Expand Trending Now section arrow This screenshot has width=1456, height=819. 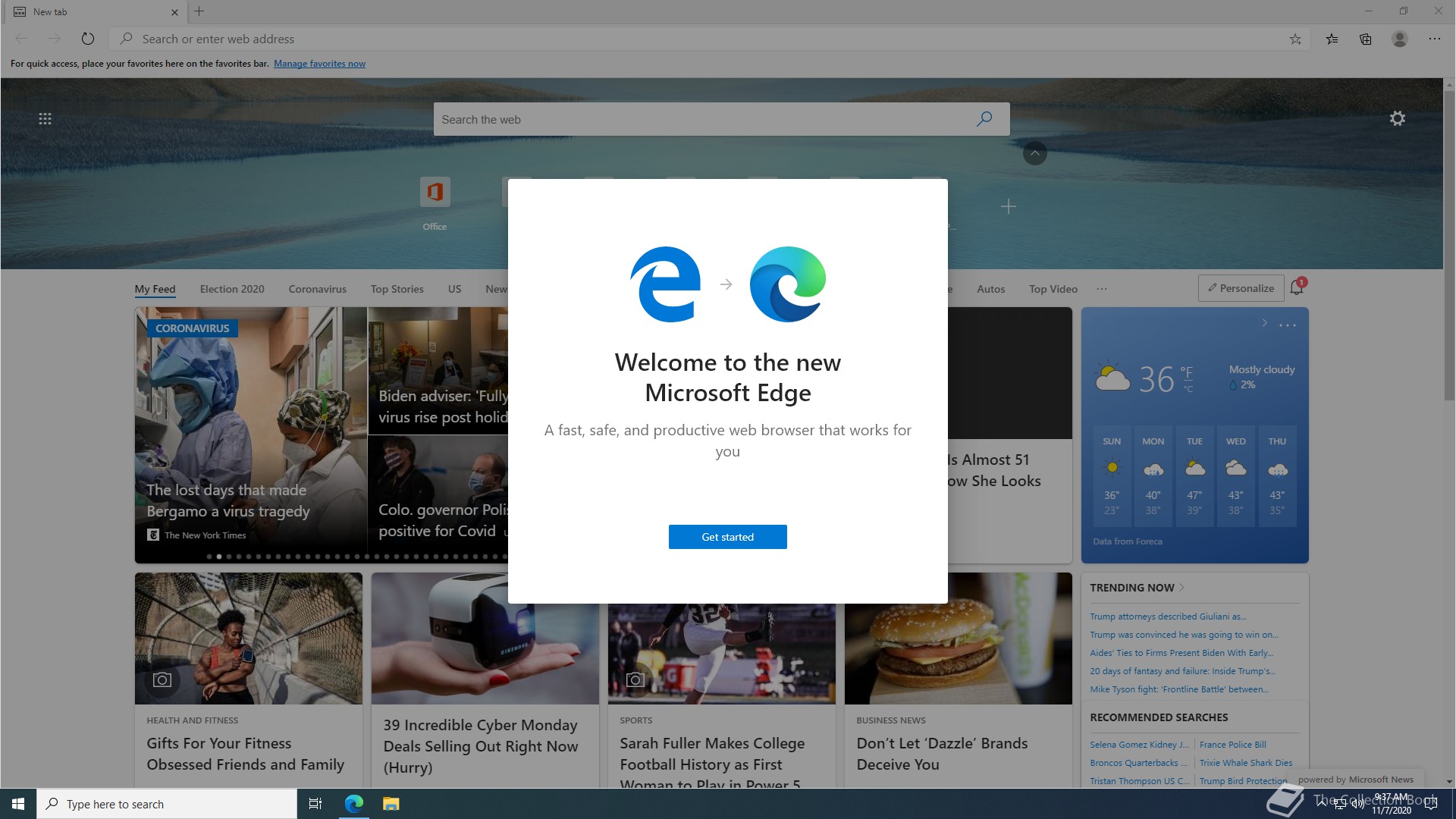pyautogui.click(x=1181, y=588)
